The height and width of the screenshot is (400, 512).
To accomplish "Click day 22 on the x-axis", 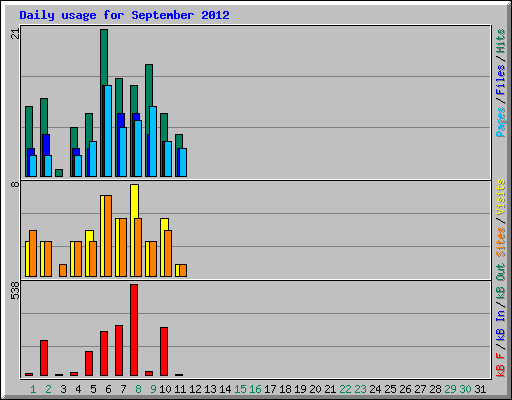I will click(x=345, y=389).
